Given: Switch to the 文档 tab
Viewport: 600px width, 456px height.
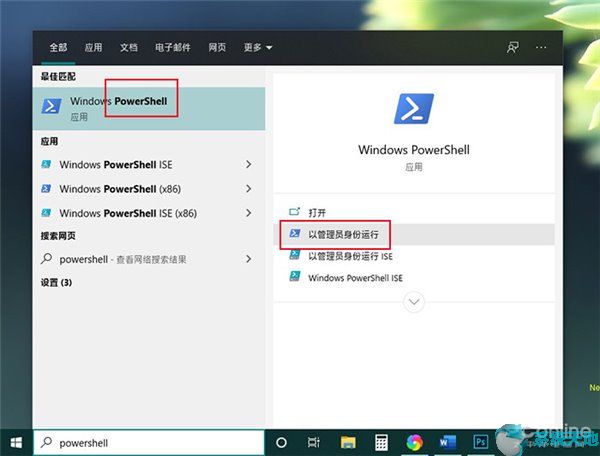Looking at the screenshot, I should pos(129,47).
